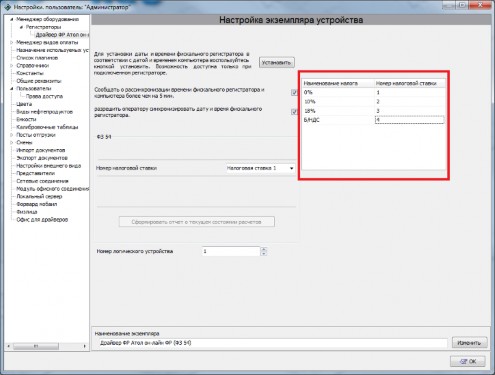
Task: Collapse the Регистраторы tree node
Action: coord(21,27)
